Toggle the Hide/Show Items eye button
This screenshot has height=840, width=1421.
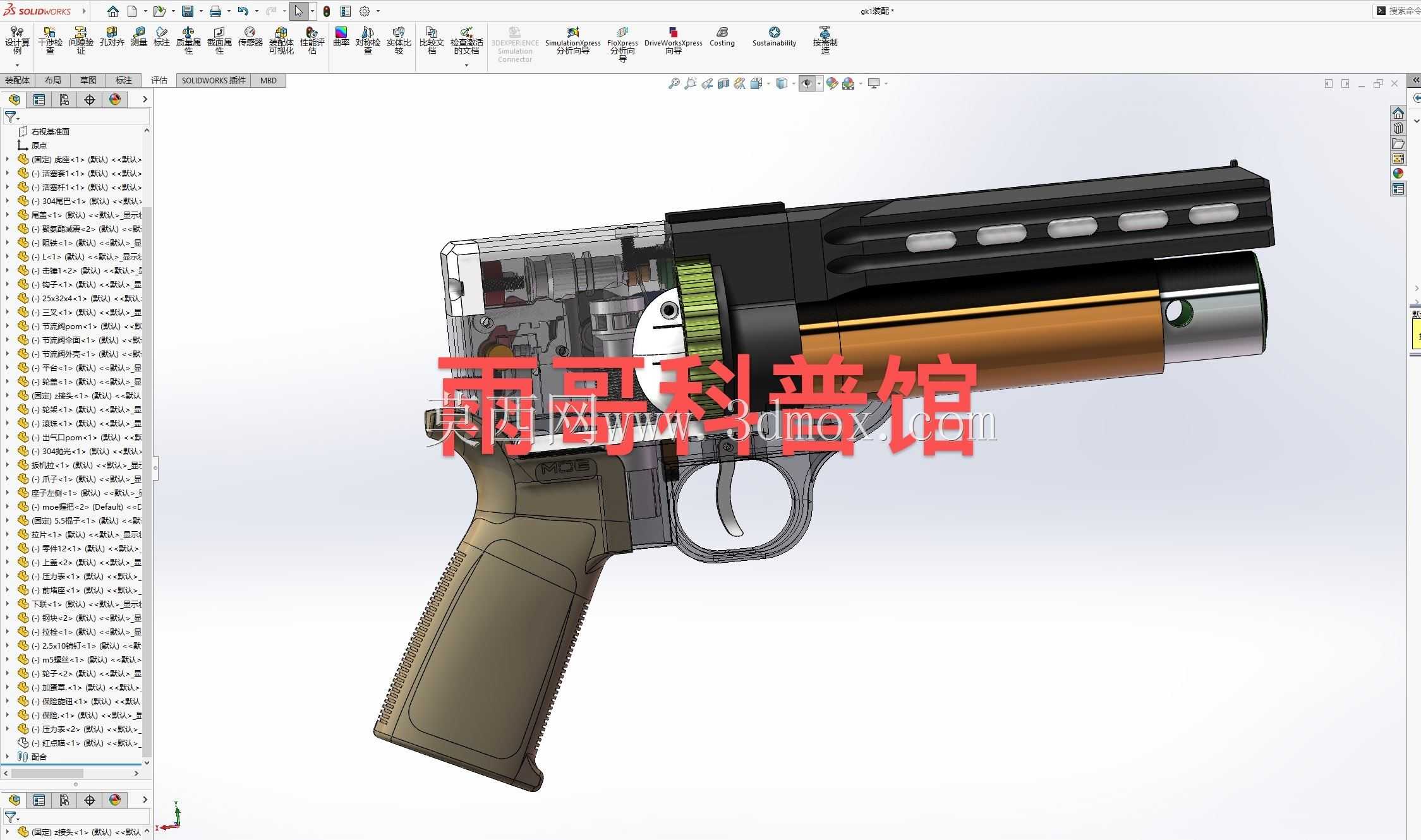(807, 83)
